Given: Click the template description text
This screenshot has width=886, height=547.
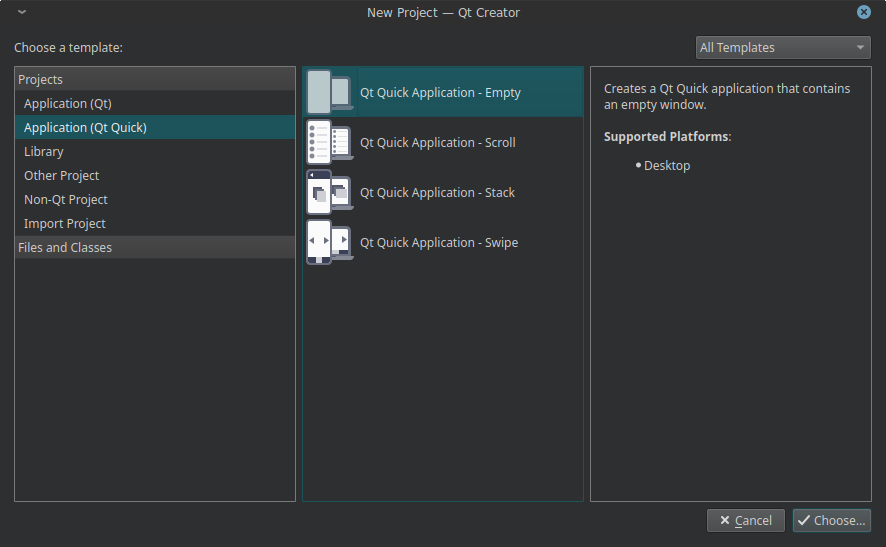Looking at the screenshot, I should 727,97.
